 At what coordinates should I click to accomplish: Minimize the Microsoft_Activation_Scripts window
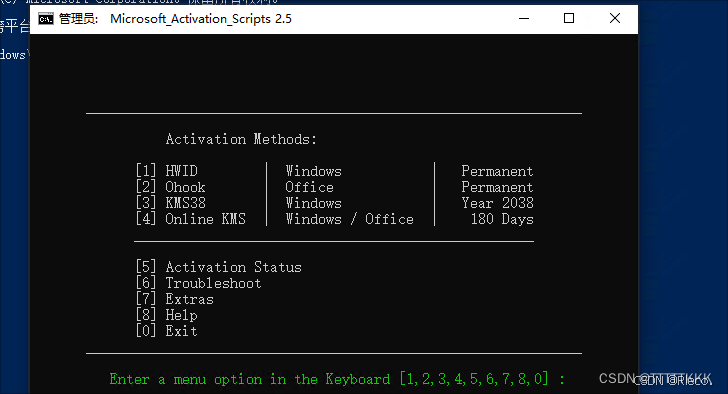tap(524, 19)
